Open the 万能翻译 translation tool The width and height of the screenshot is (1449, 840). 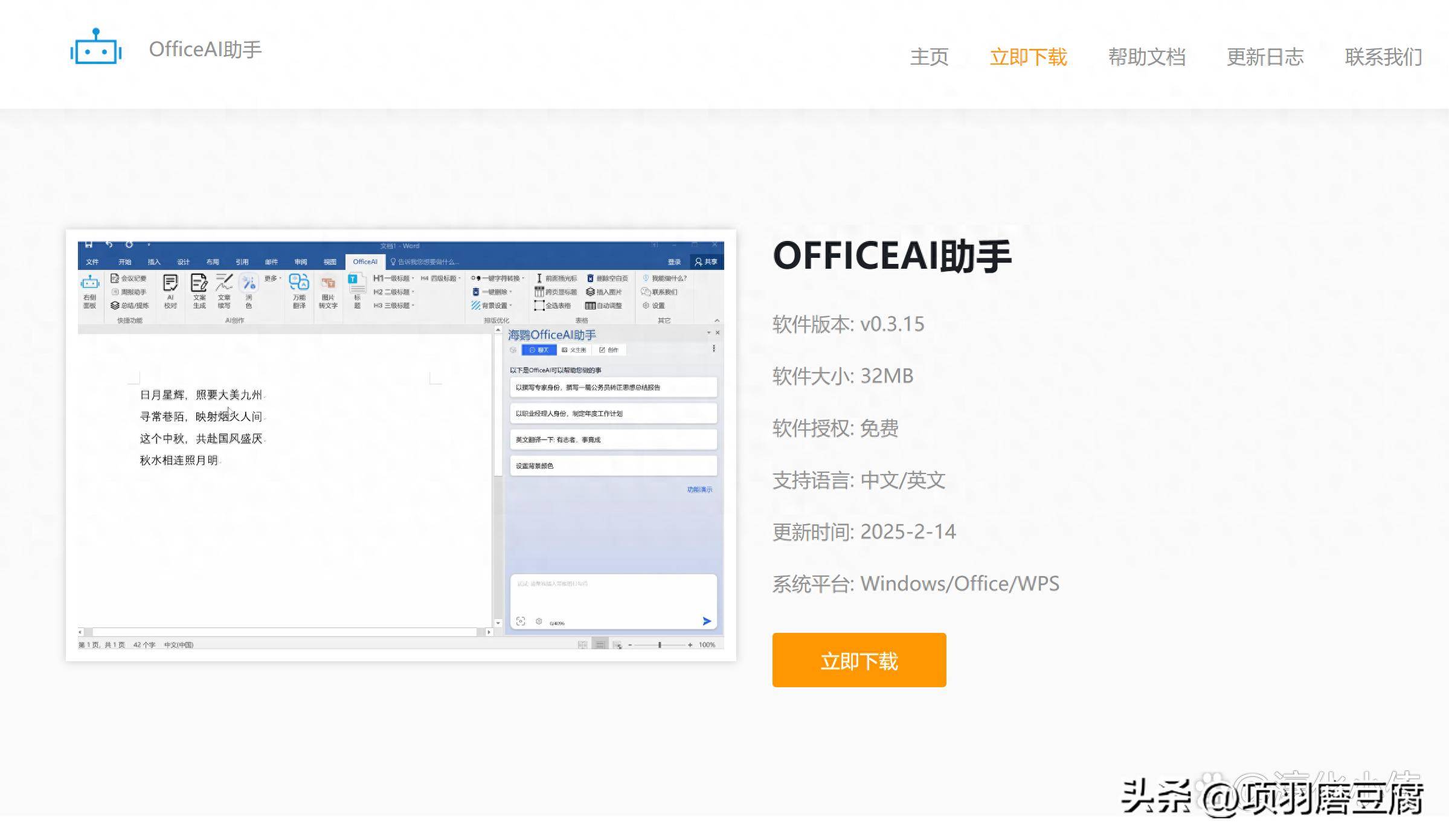(299, 291)
